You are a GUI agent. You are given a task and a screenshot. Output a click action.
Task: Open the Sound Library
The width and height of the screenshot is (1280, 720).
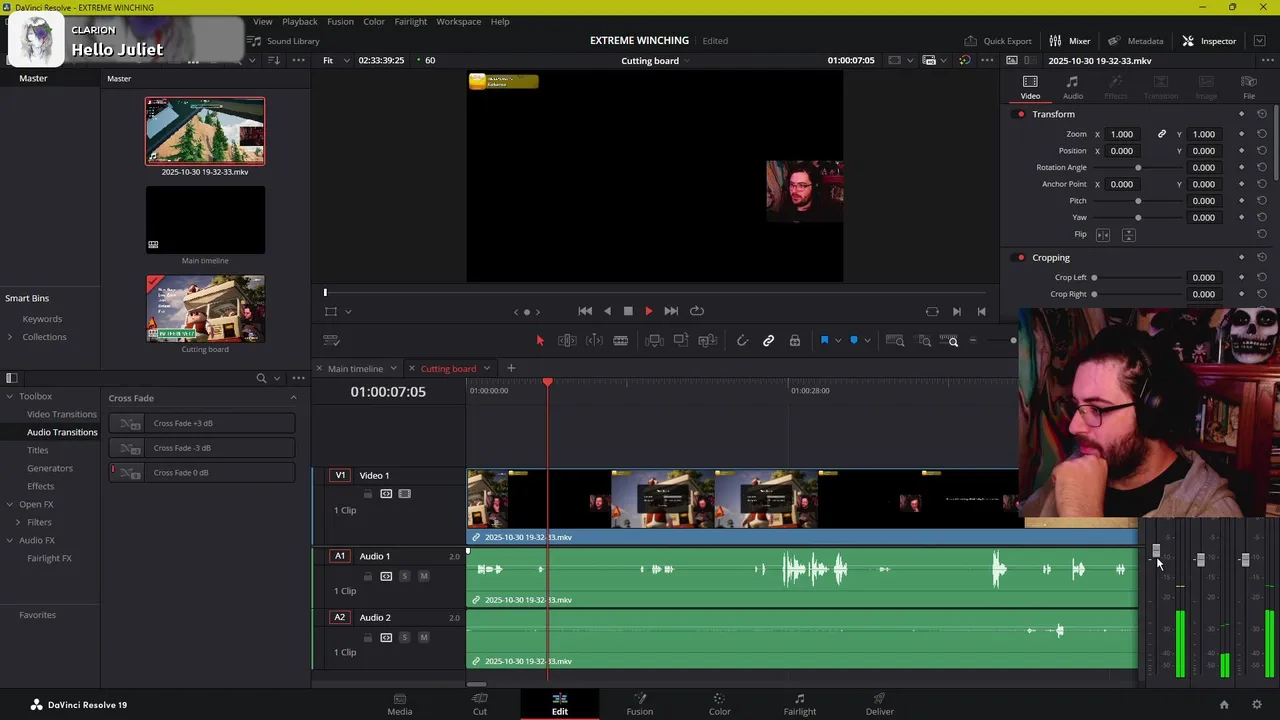point(284,41)
